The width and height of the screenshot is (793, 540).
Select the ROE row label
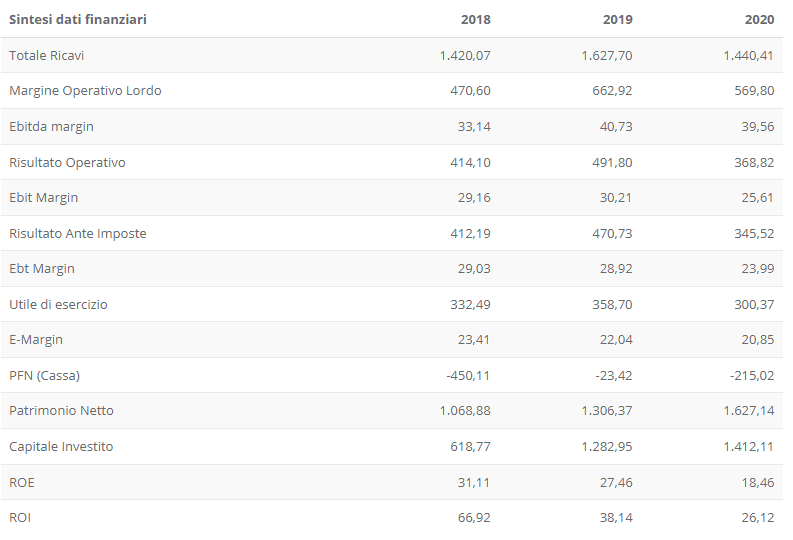(22, 482)
